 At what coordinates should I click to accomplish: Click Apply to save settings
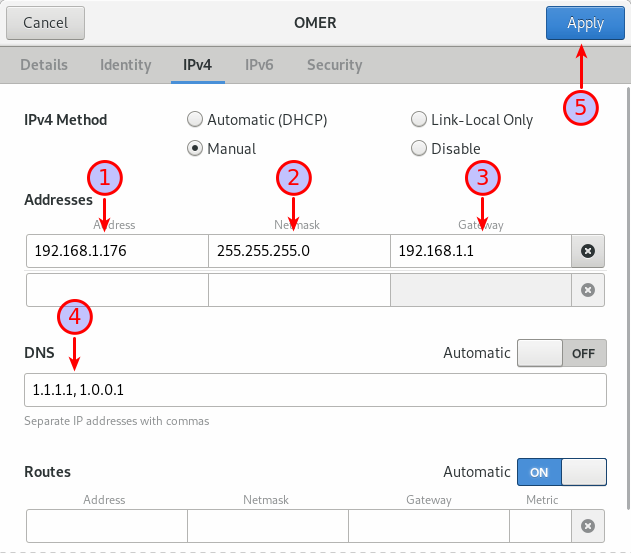[585, 23]
